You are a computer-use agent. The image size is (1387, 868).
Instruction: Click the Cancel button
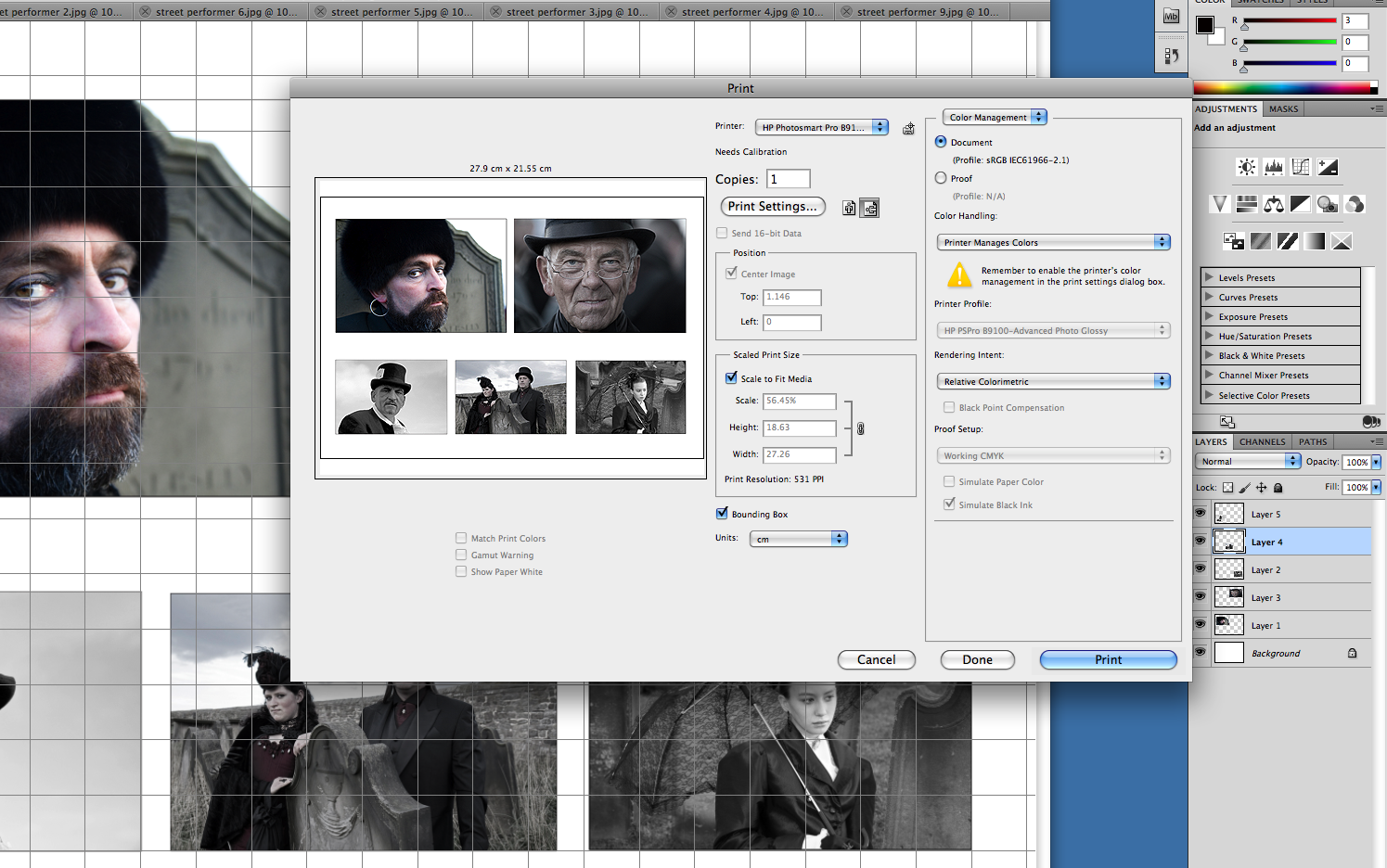[x=877, y=659]
